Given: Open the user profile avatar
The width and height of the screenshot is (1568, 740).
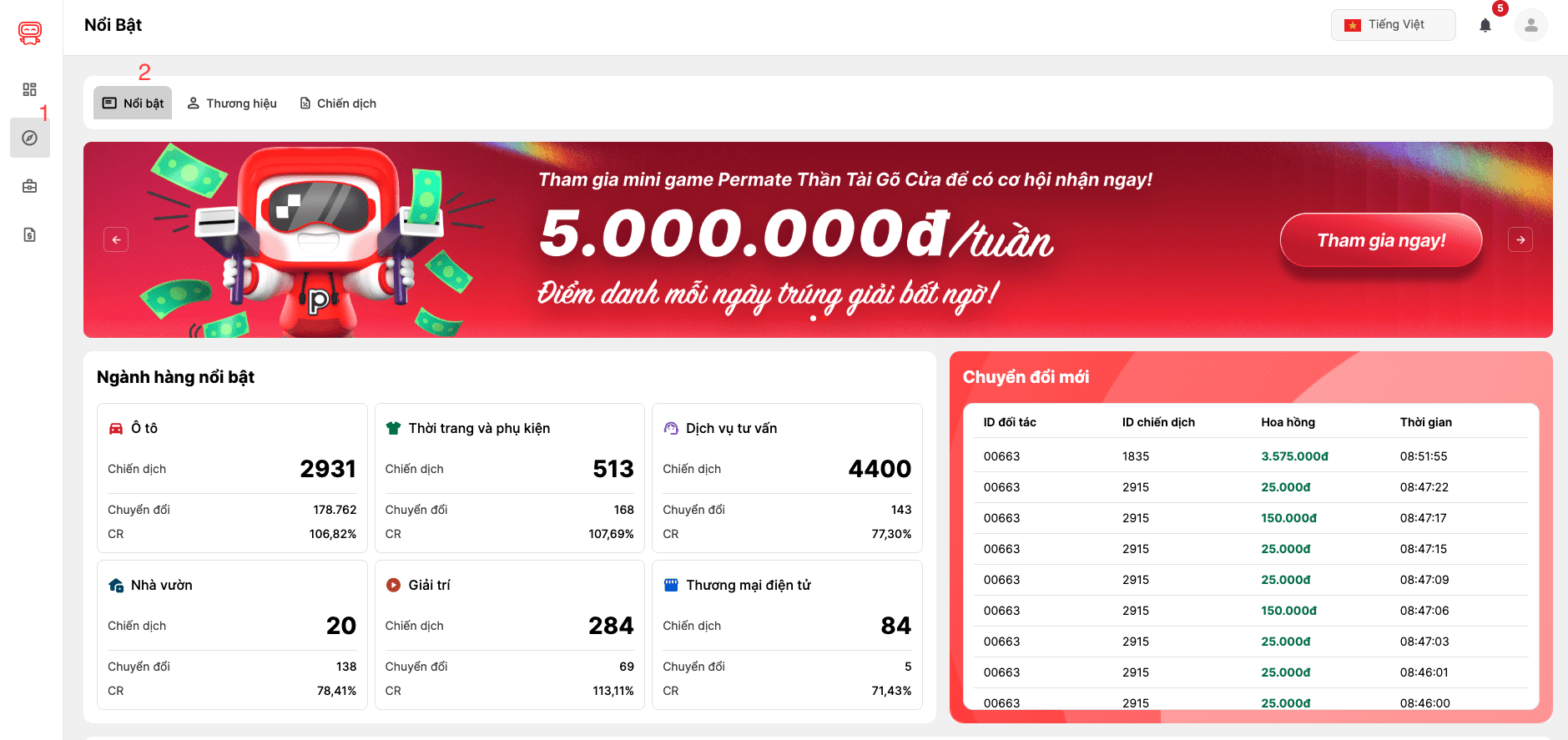Looking at the screenshot, I should (1530, 25).
